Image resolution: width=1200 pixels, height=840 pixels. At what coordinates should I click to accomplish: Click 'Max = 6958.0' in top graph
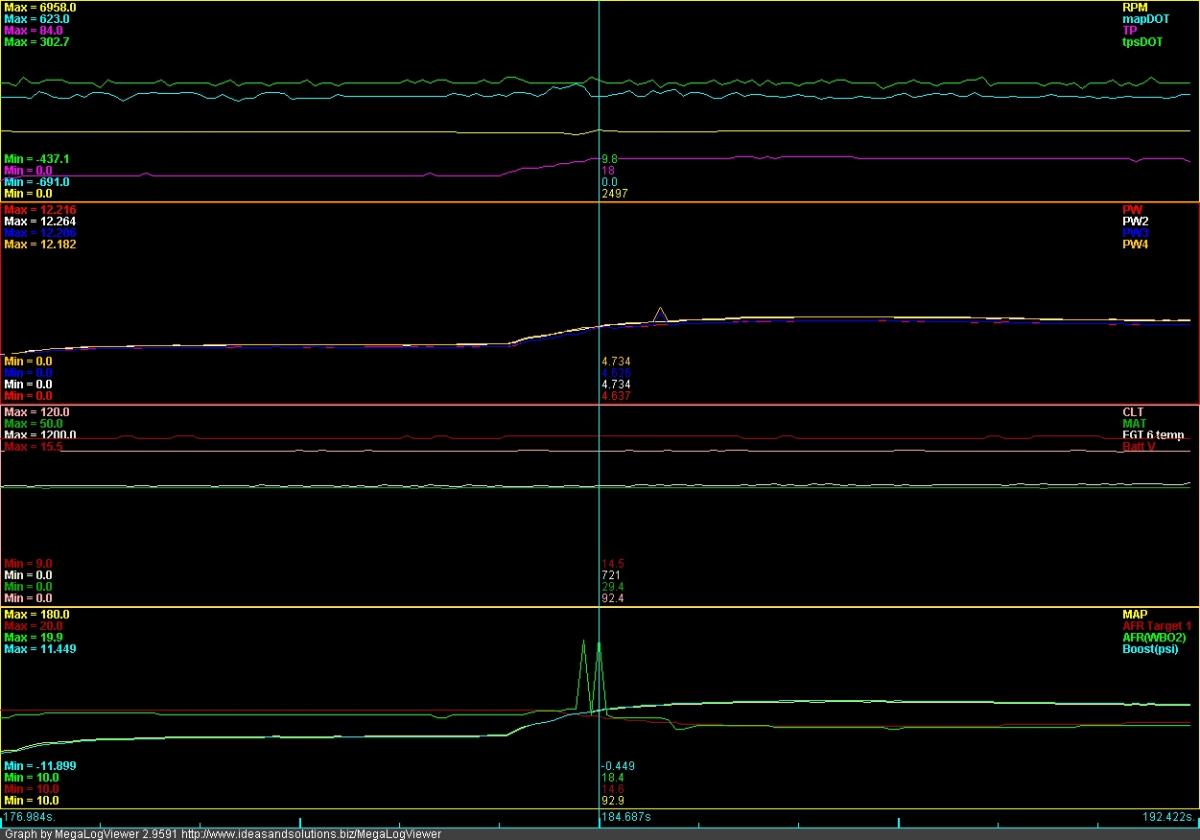(40, 7)
